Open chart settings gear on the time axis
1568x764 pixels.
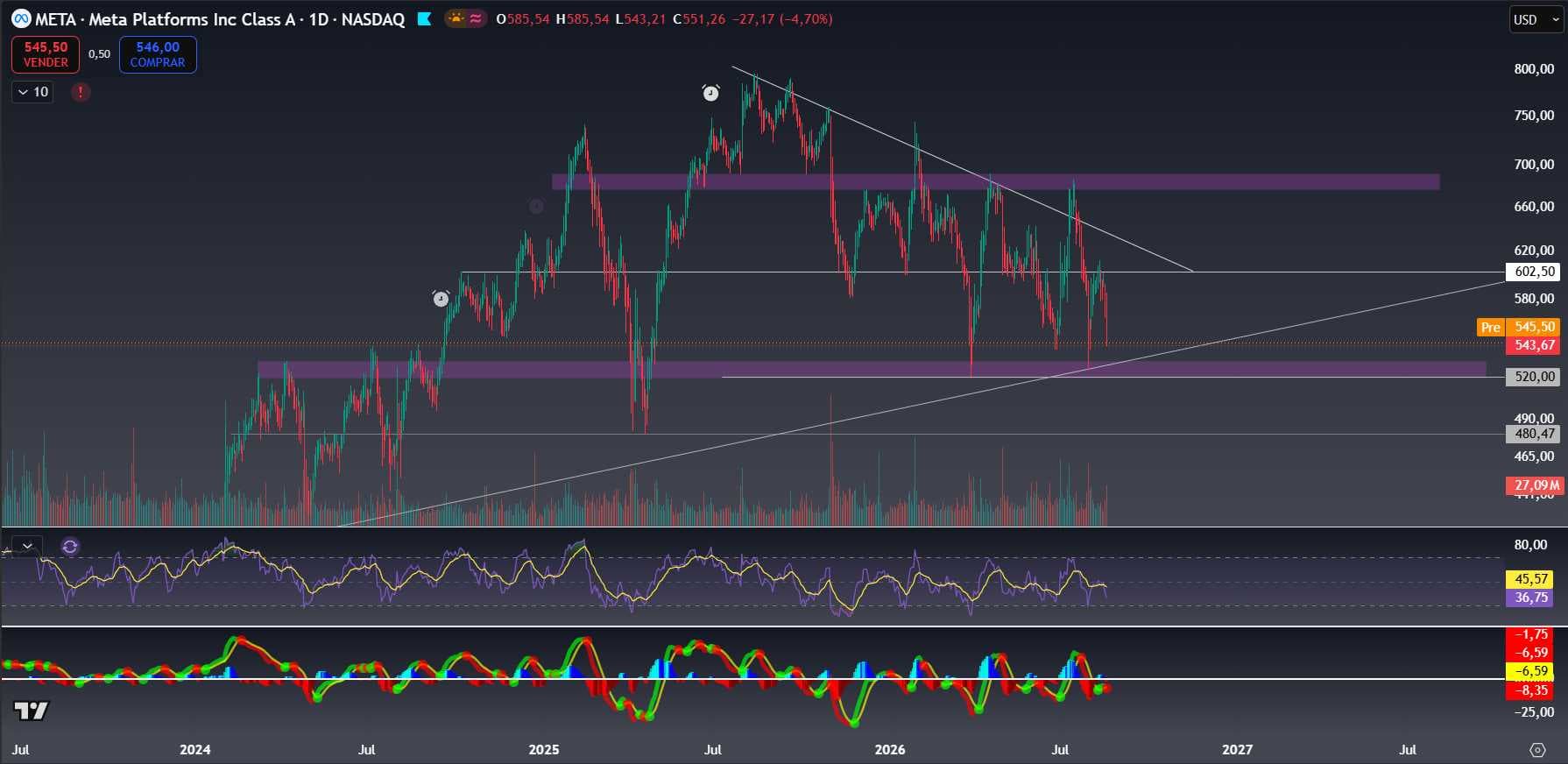tap(1537, 750)
